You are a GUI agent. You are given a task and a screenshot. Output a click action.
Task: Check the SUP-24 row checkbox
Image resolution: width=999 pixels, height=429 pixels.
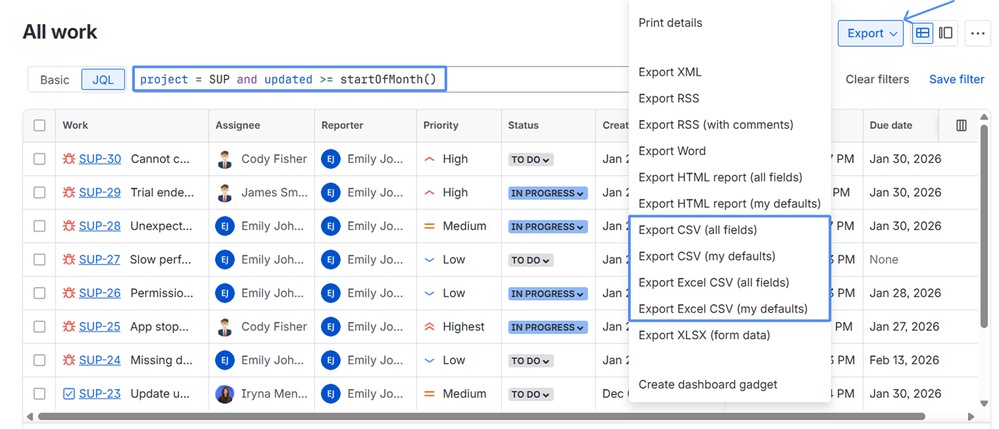pos(40,360)
